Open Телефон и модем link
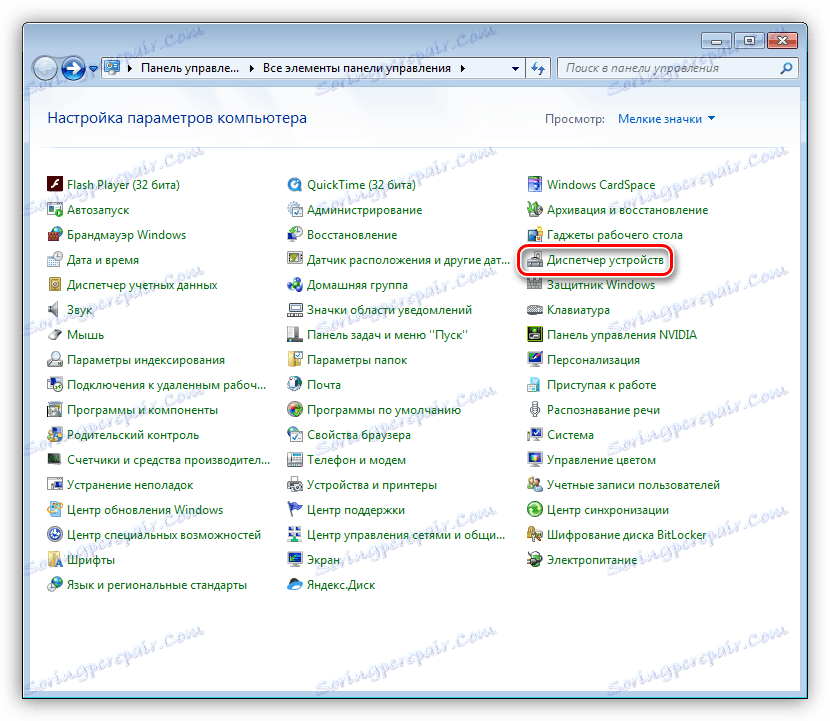Viewport: 830px width, 721px height. click(x=356, y=460)
